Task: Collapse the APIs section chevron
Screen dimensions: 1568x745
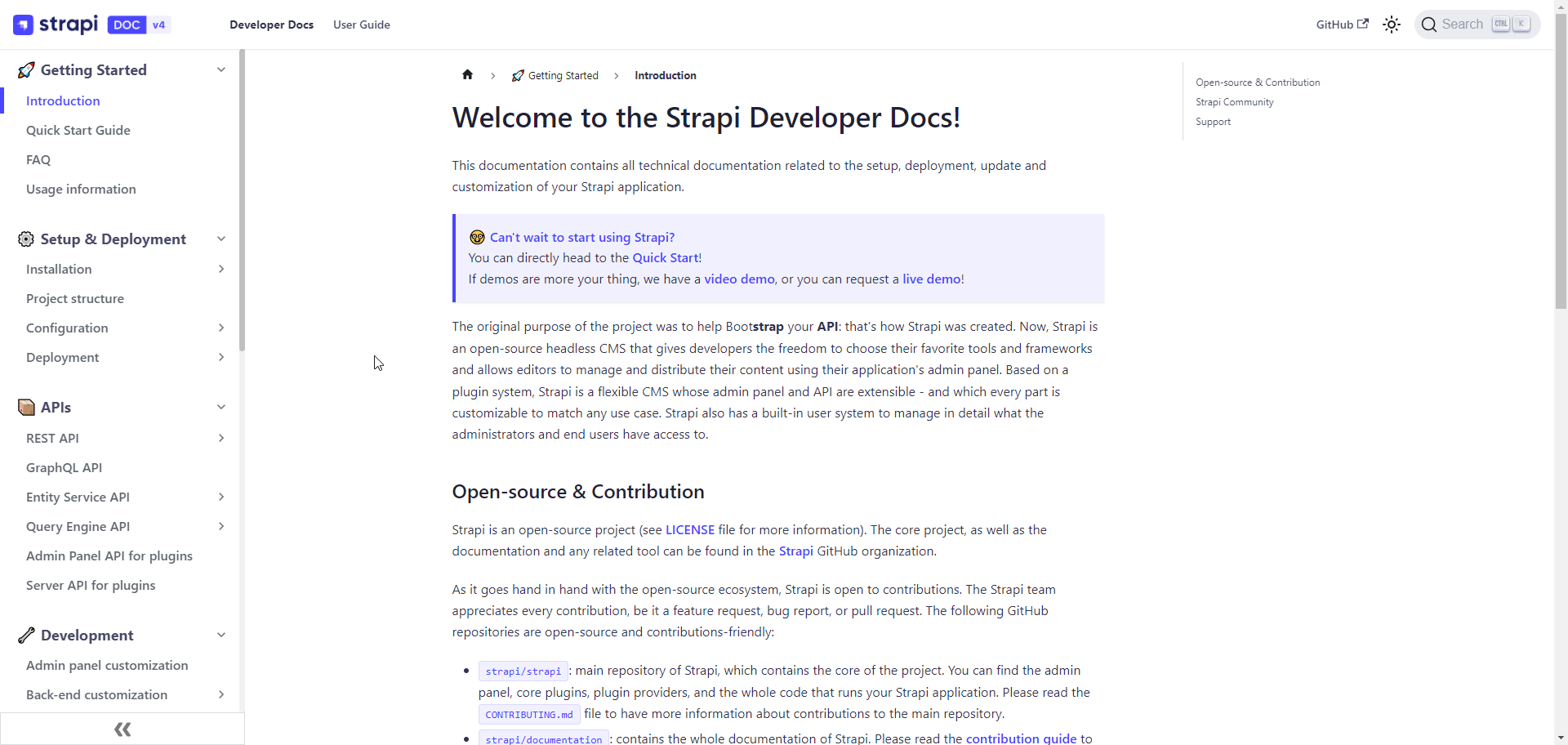Action: click(x=220, y=408)
